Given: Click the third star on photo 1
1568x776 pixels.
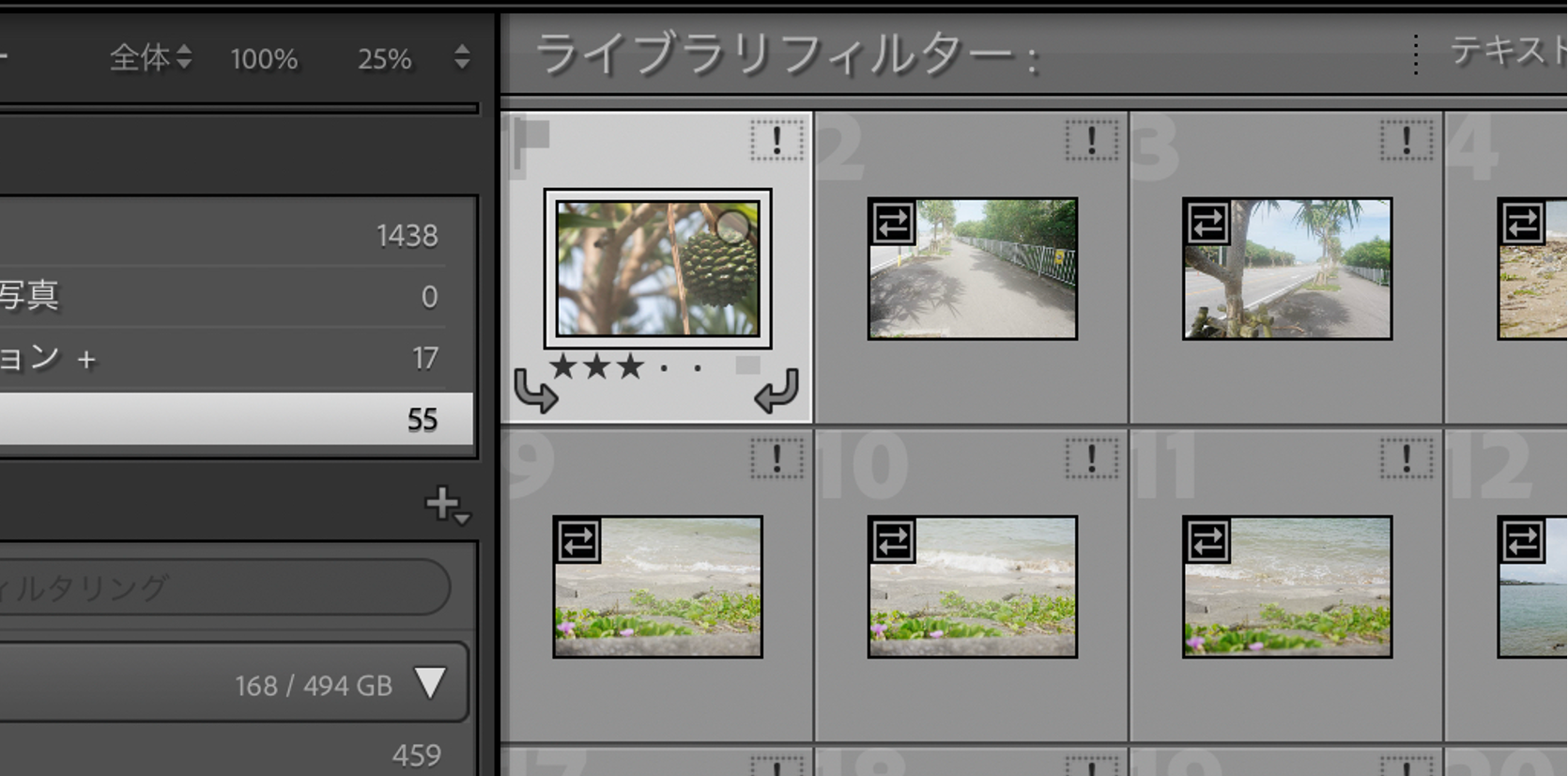Looking at the screenshot, I should pos(630,365).
